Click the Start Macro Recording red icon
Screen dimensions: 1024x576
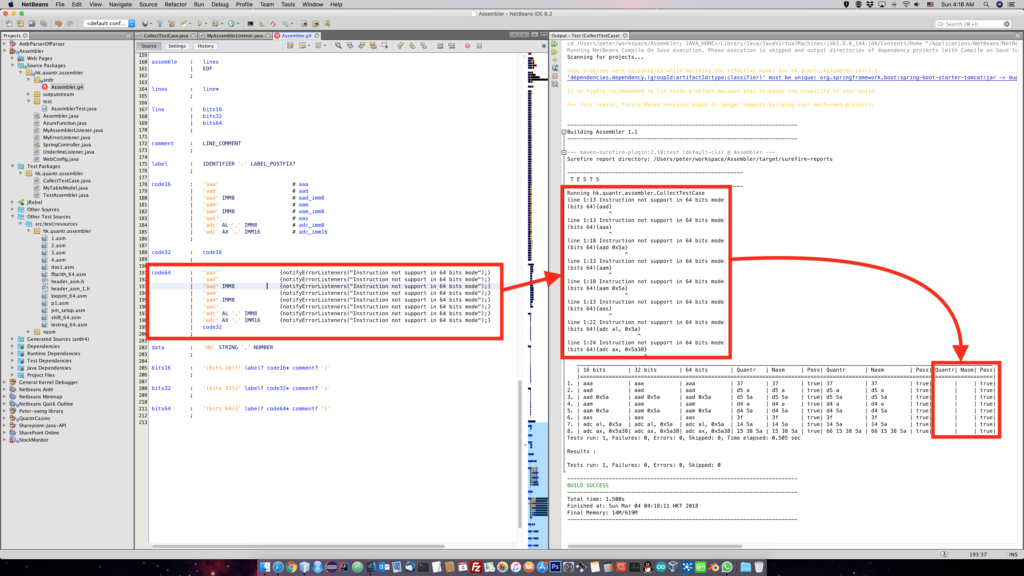(x=467, y=46)
